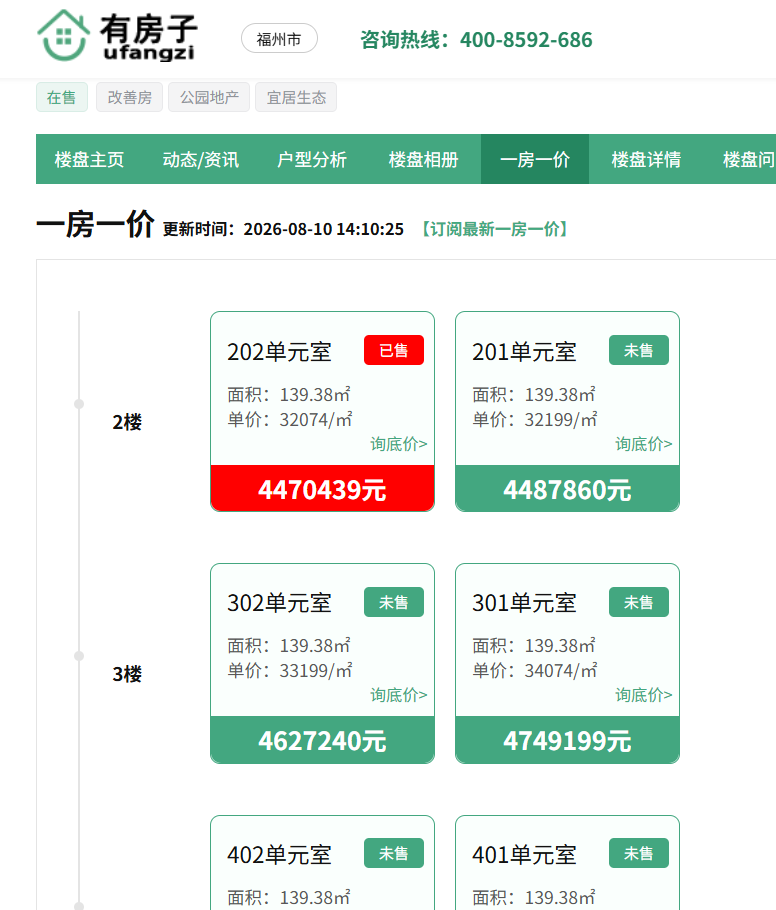Click the 4749199元 price bar

568,739
